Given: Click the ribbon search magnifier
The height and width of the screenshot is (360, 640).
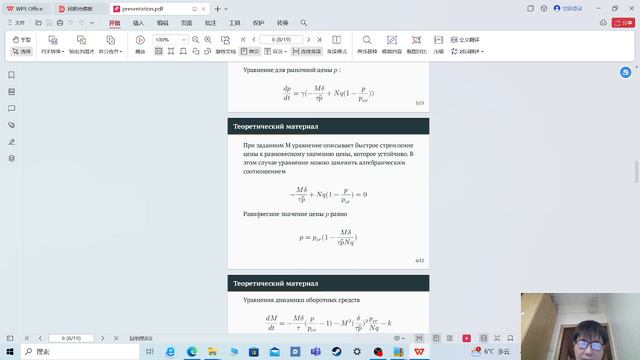Looking at the screenshot, I should [x=304, y=23].
